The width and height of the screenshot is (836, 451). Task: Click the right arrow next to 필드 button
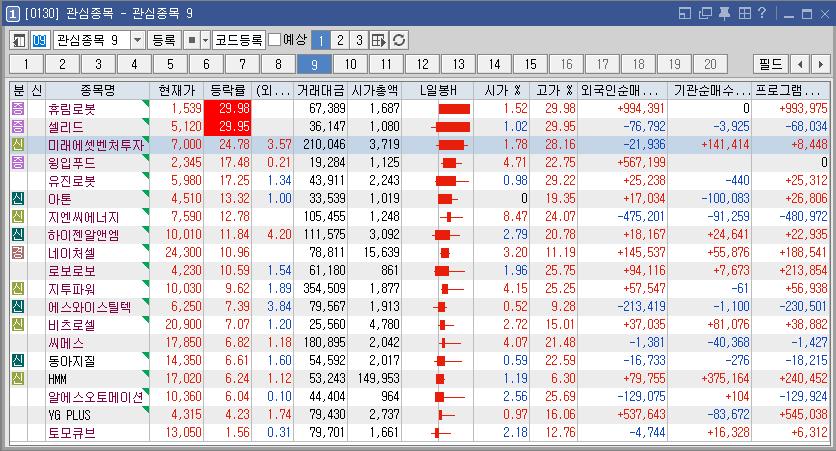pos(820,65)
